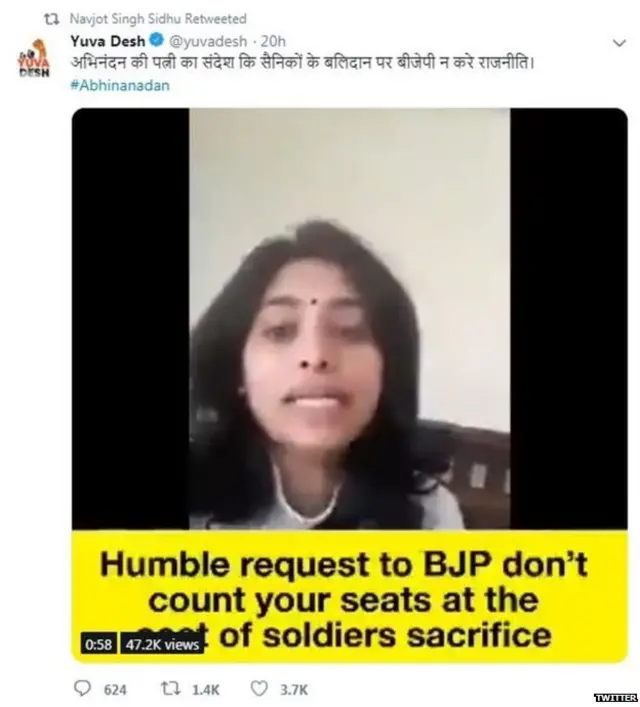This screenshot has height=707, width=640.
Task: Open the #Abhinanadan hashtag
Action: (120, 85)
